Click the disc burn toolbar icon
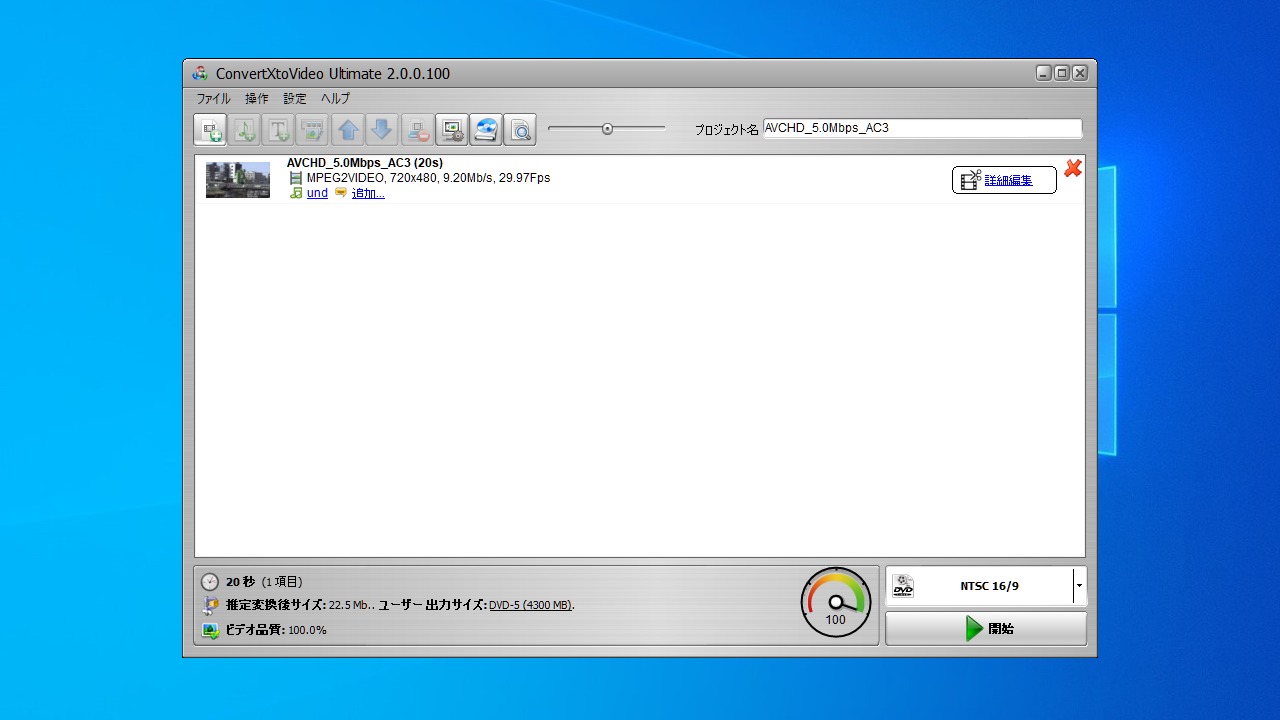Viewport: 1280px width, 720px height. [x=486, y=130]
